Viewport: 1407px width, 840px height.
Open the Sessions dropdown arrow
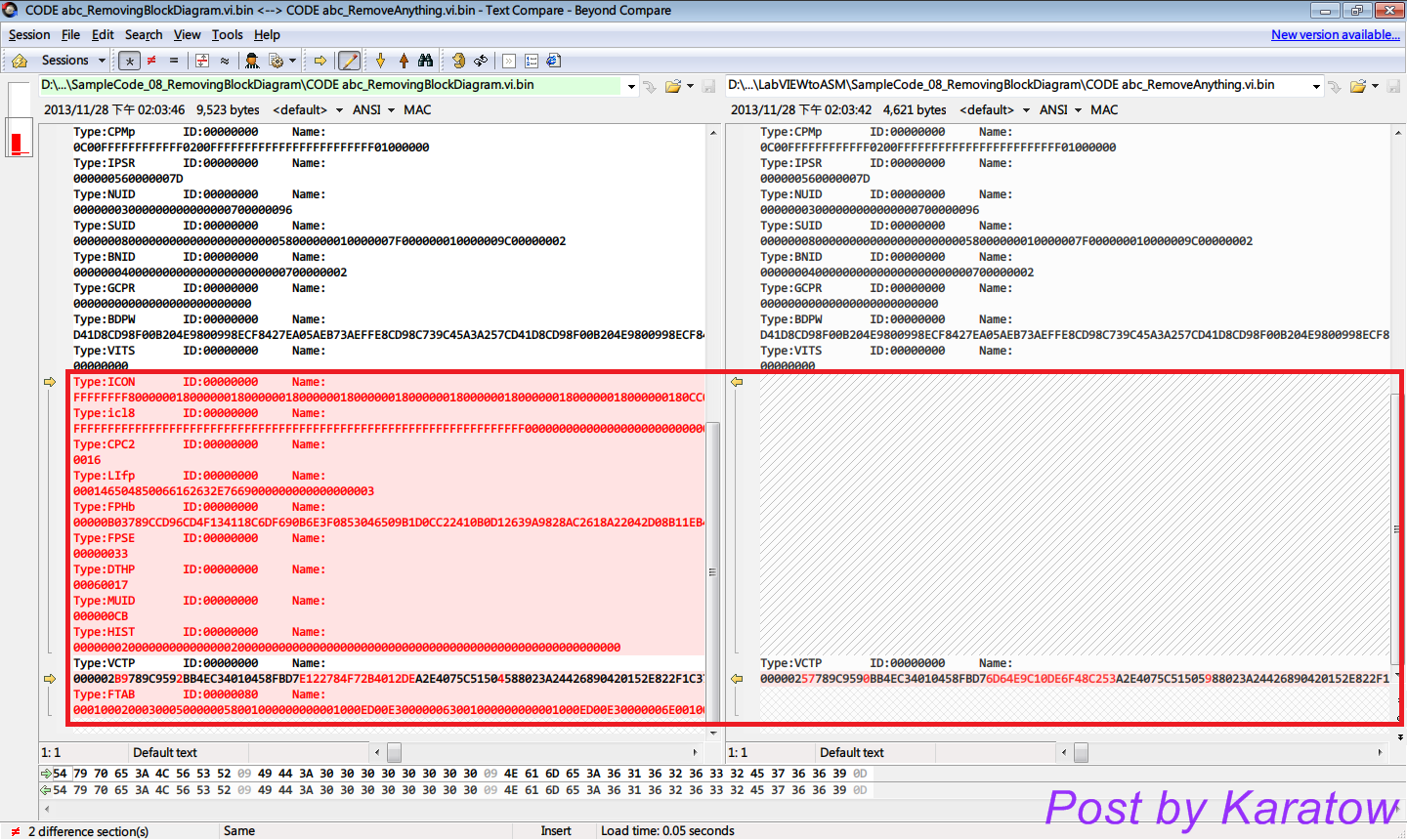[x=104, y=60]
